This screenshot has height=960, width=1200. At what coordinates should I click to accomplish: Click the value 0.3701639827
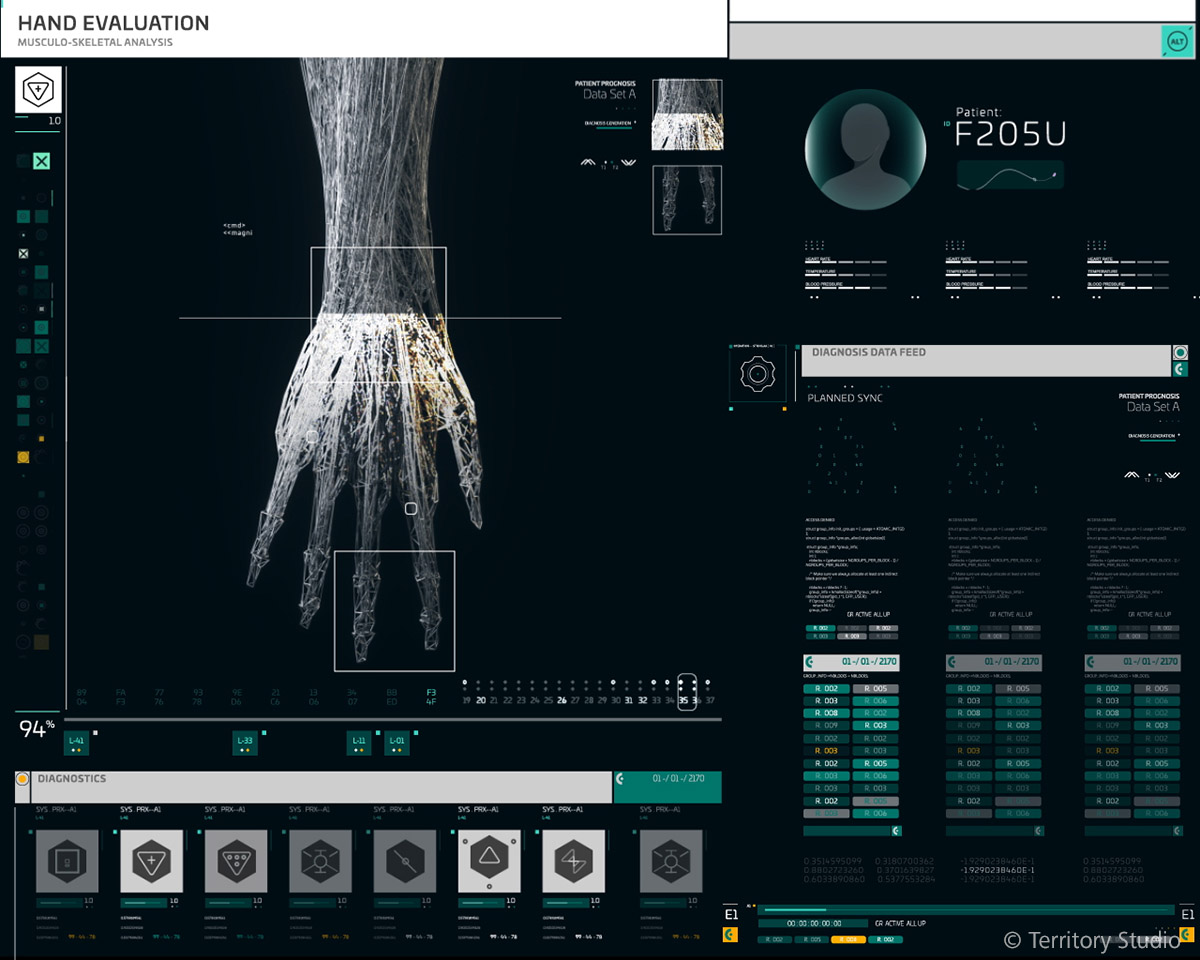(908, 870)
